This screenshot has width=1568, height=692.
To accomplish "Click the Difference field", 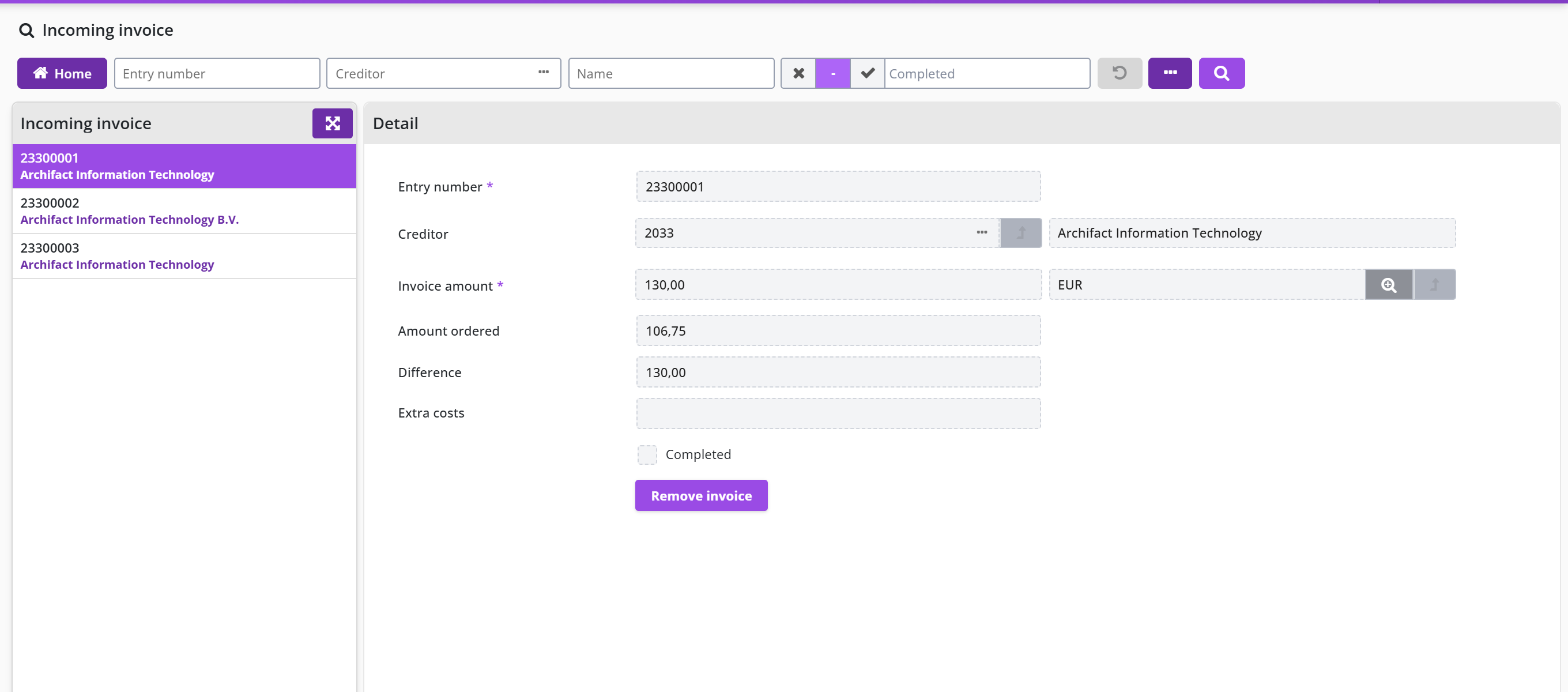I will [x=838, y=372].
